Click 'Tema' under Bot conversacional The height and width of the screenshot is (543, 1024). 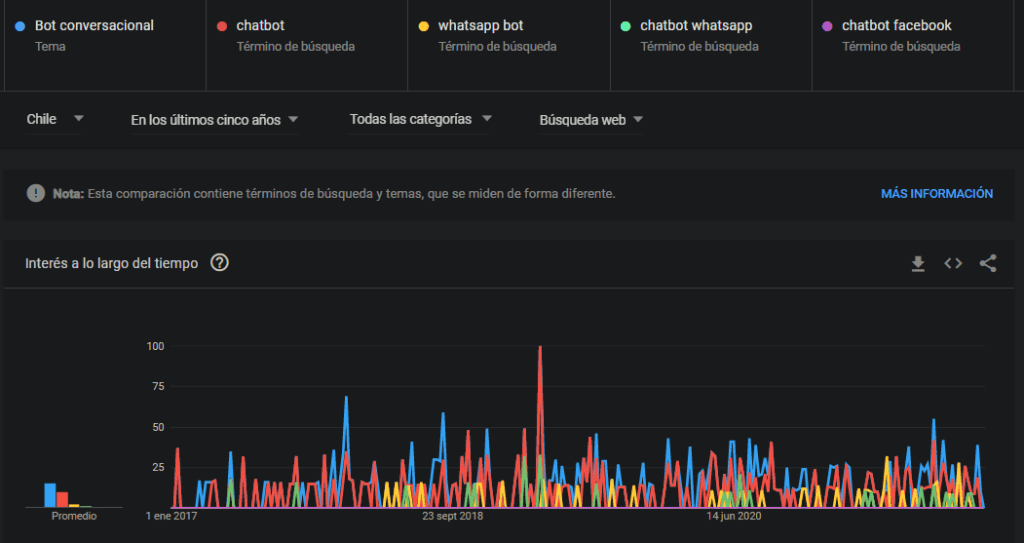[50, 46]
